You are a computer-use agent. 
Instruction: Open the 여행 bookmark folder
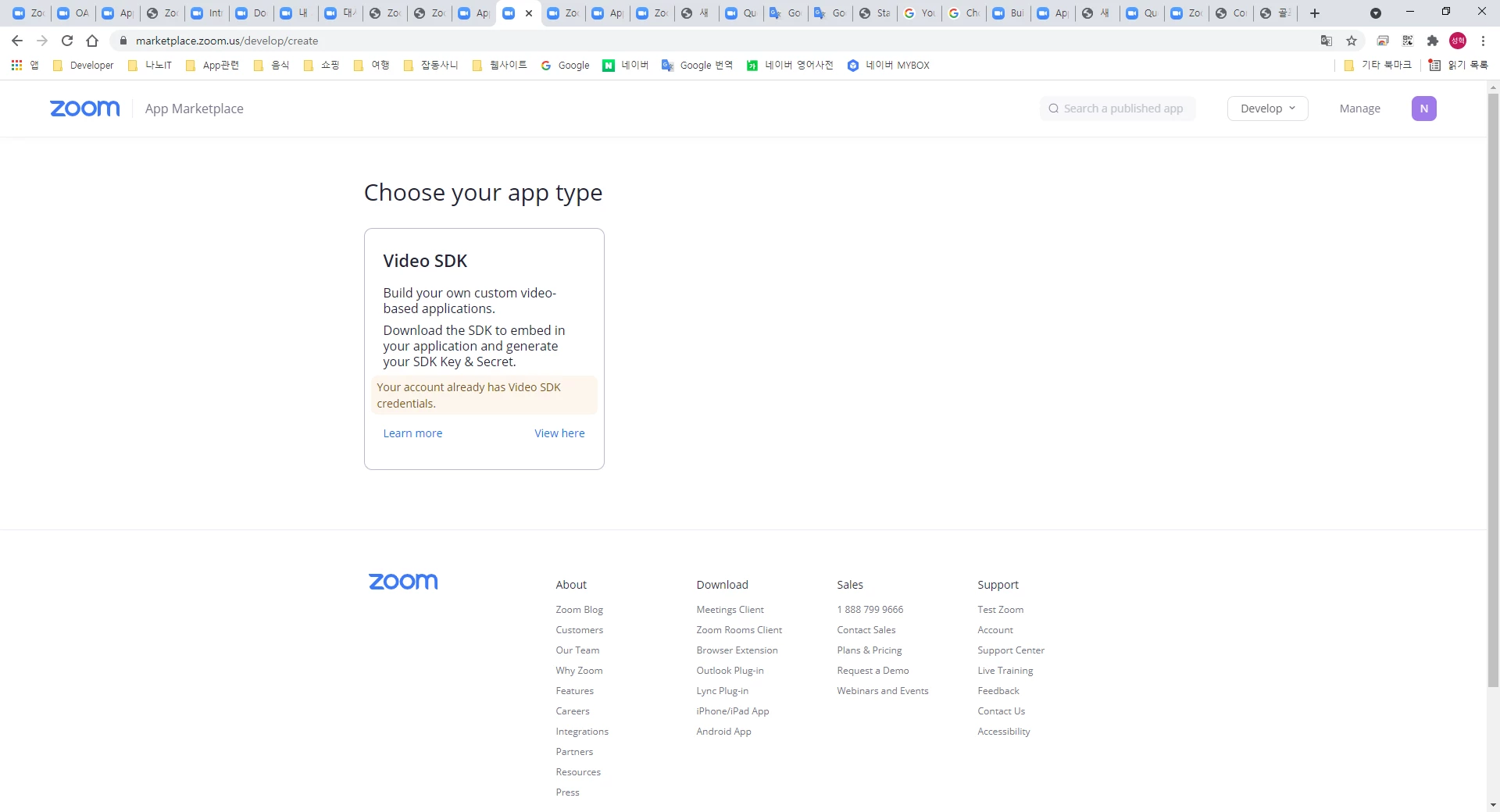[372, 66]
